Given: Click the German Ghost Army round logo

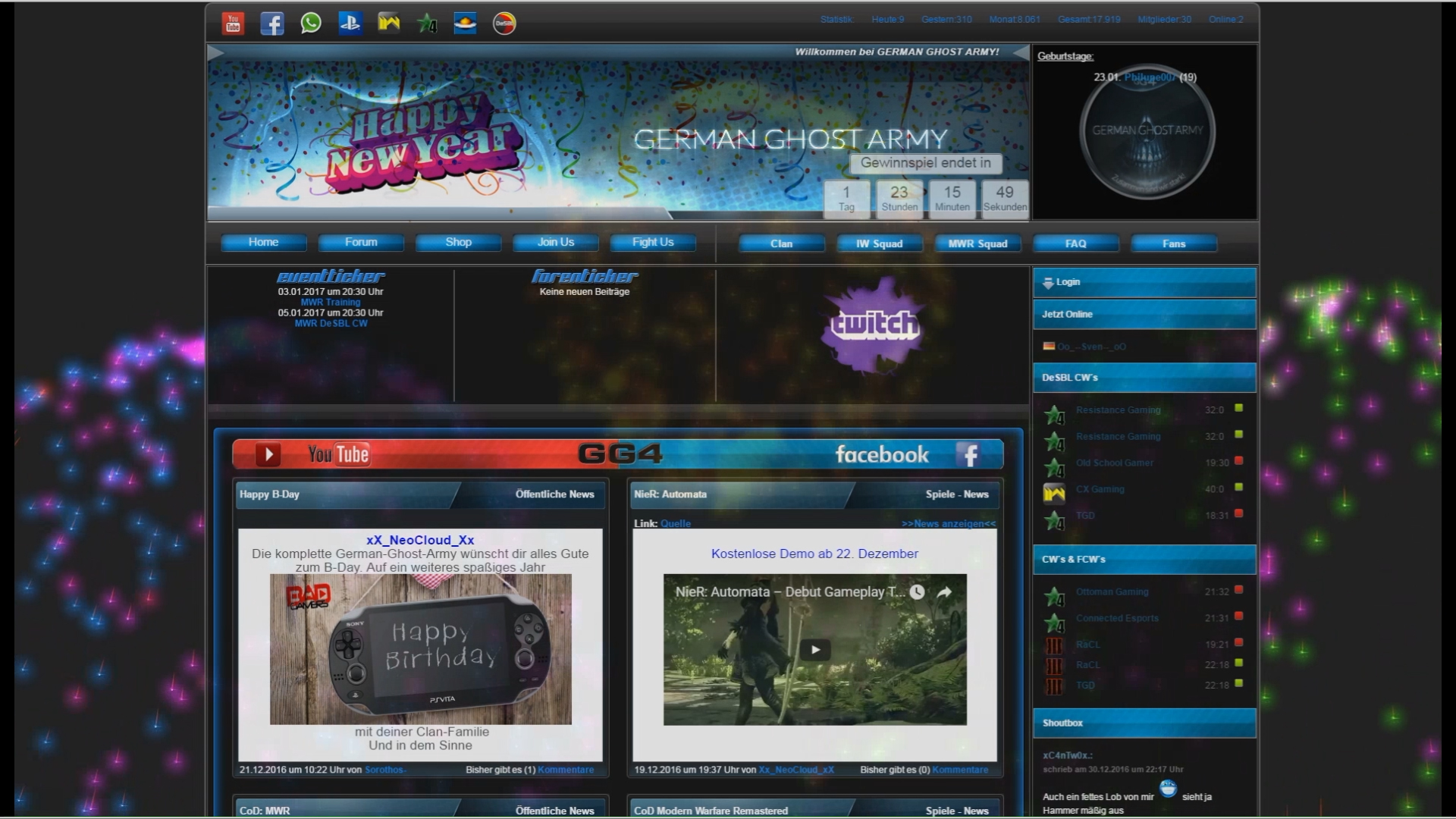Looking at the screenshot, I should tap(1147, 131).
